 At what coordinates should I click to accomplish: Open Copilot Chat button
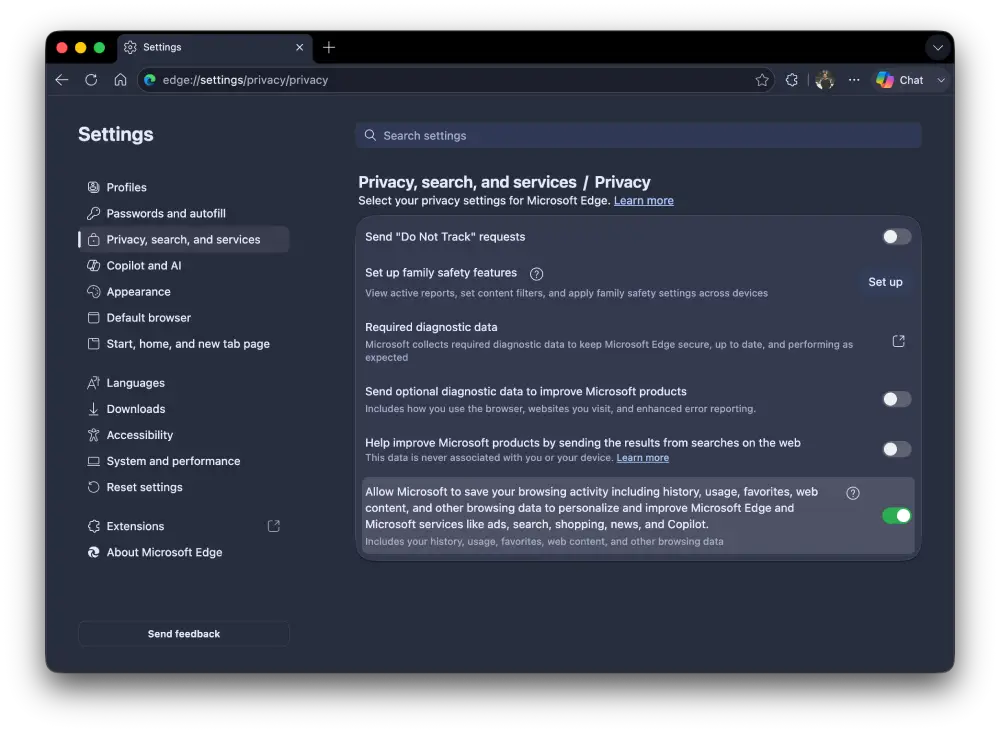coord(900,80)
